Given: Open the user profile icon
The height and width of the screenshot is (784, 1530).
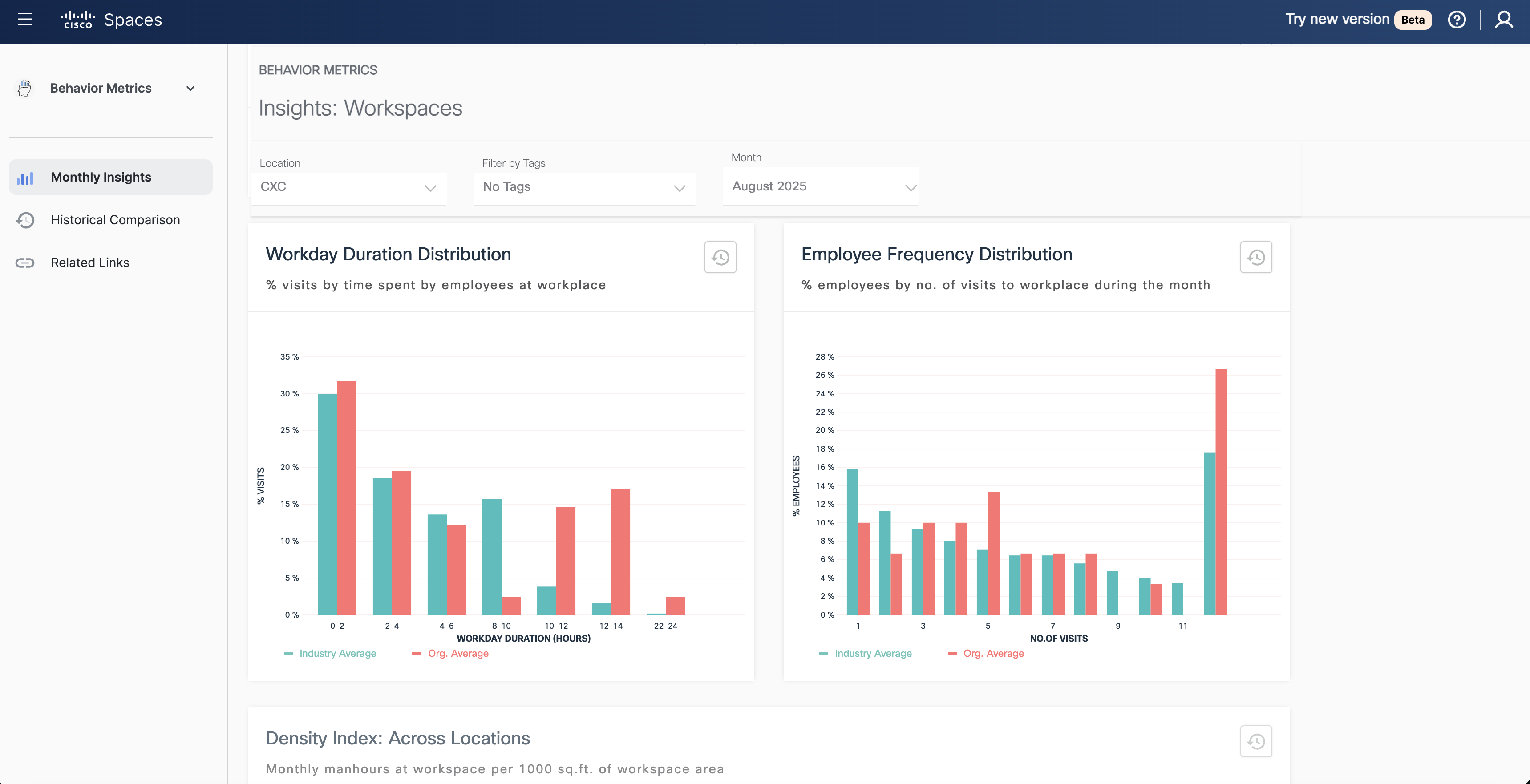Looking at the screenshot, I should point(1503,20).
